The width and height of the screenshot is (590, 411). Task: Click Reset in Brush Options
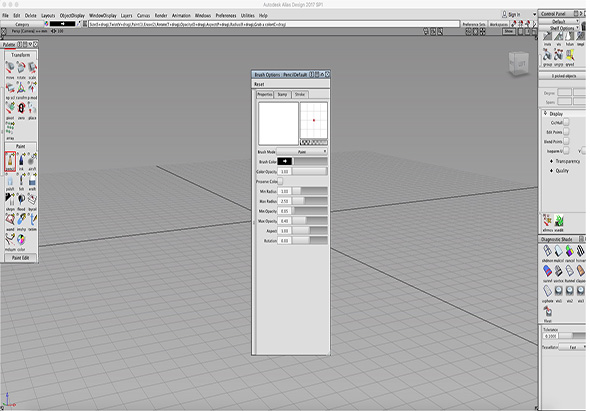[259, 84]
